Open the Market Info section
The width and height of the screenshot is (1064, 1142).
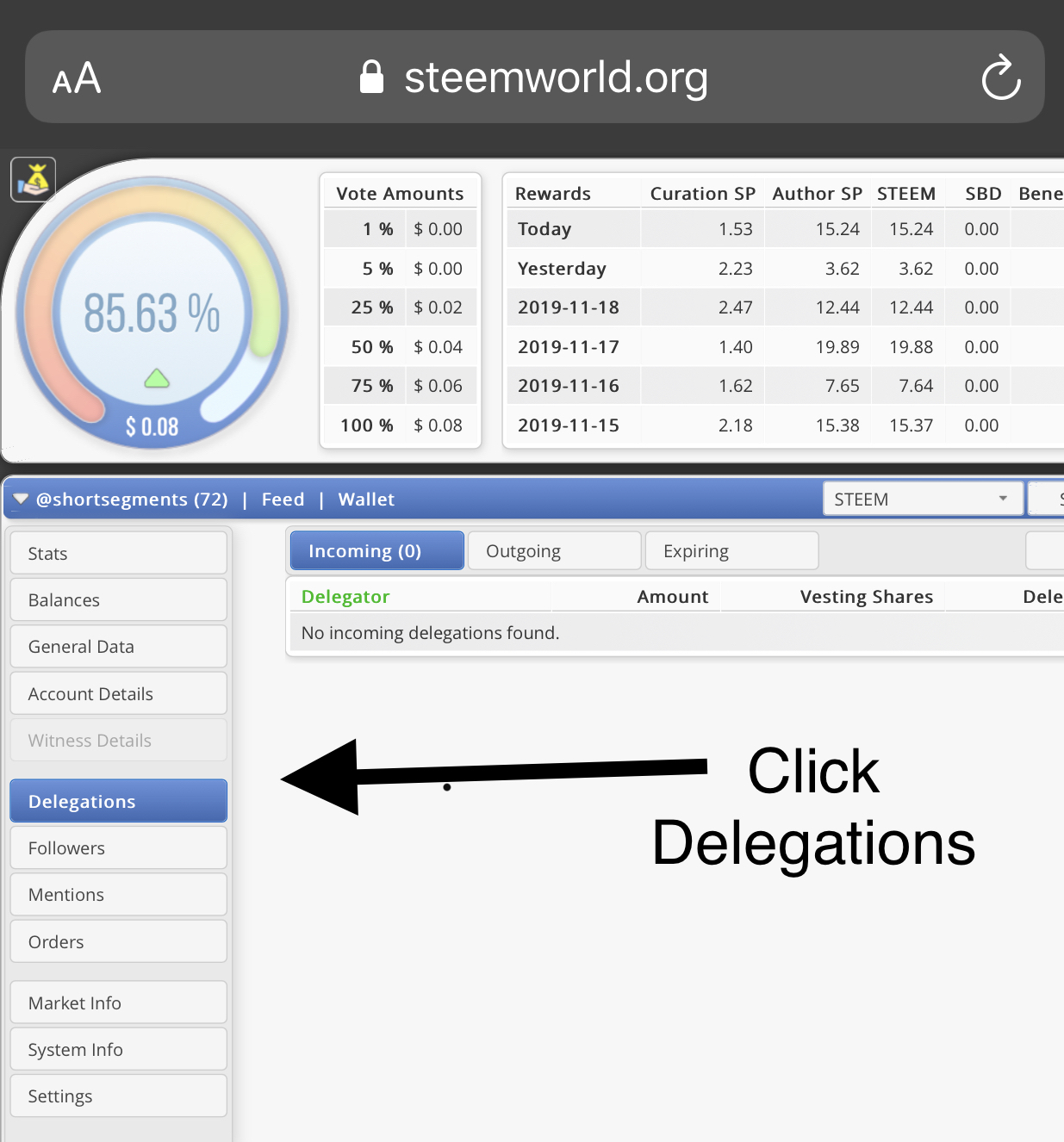coord(119,1002)
